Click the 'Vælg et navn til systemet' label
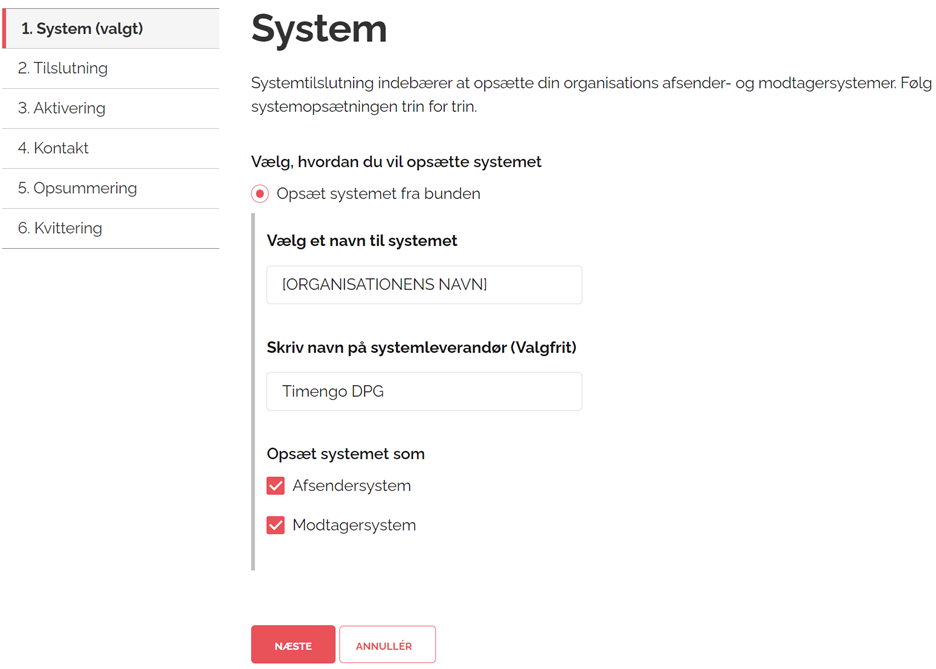The width and height of the screenshot is (936, 669). 362,241
